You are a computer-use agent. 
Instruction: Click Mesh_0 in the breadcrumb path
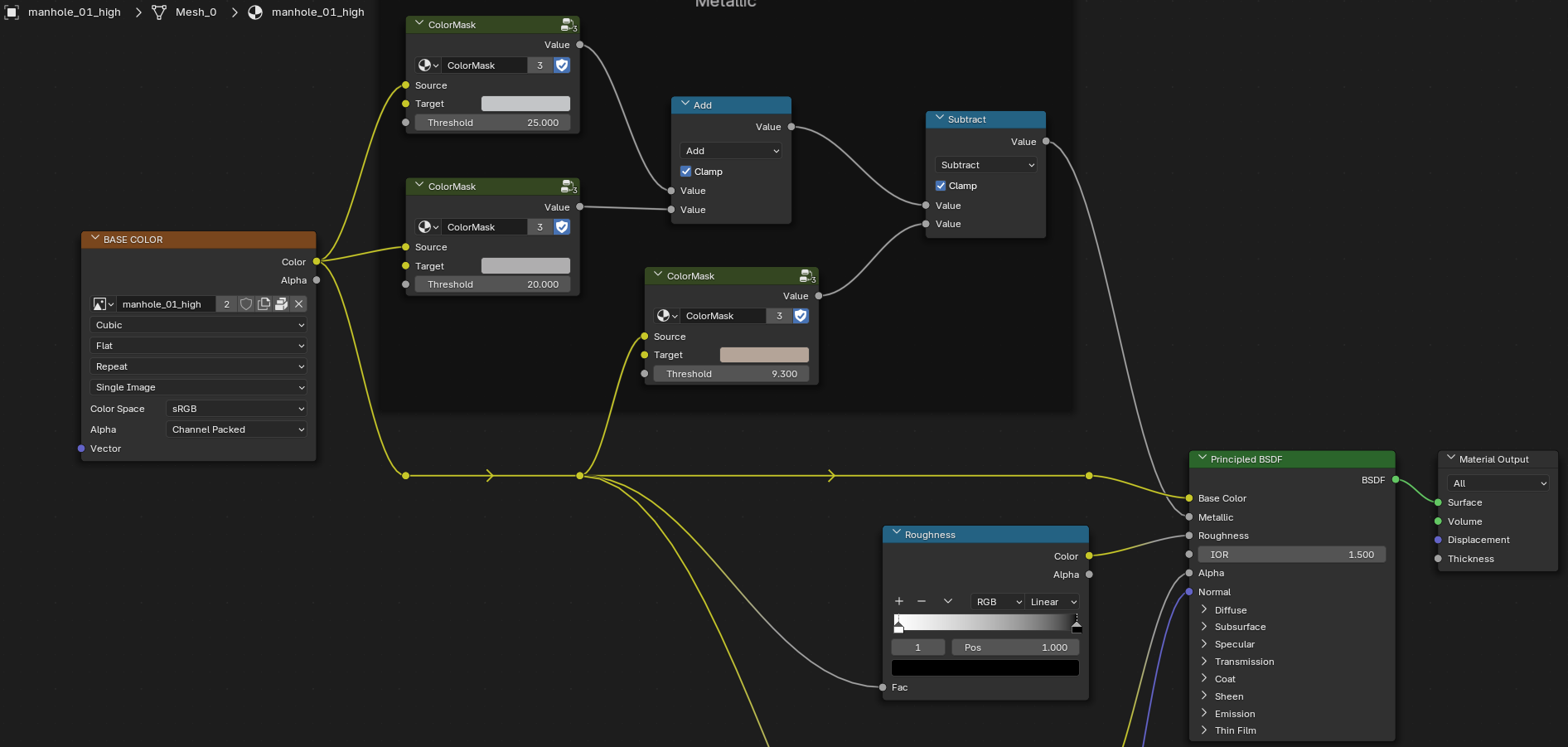tap(196, 12)
